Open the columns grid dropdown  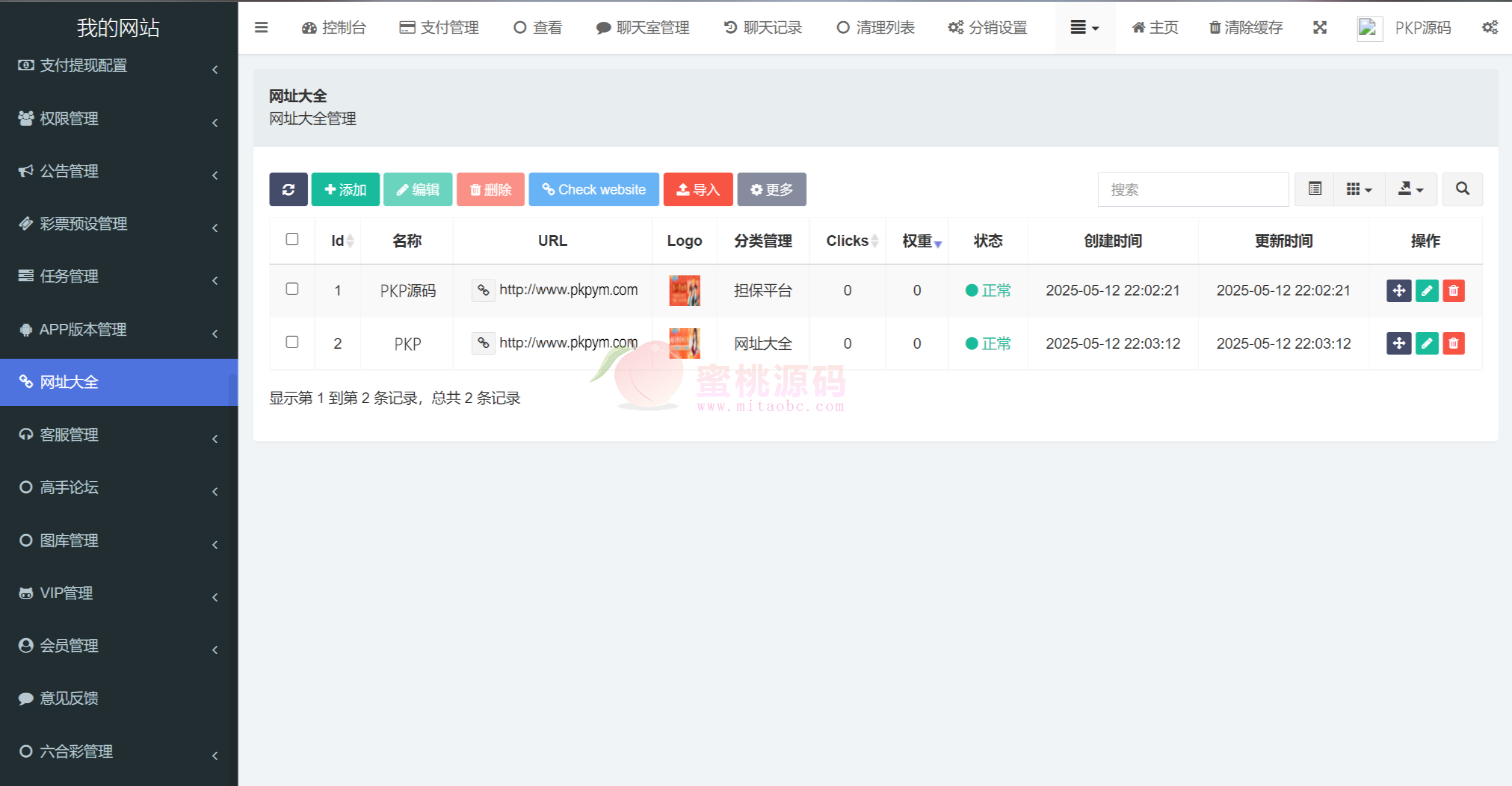pos(1359,189)
